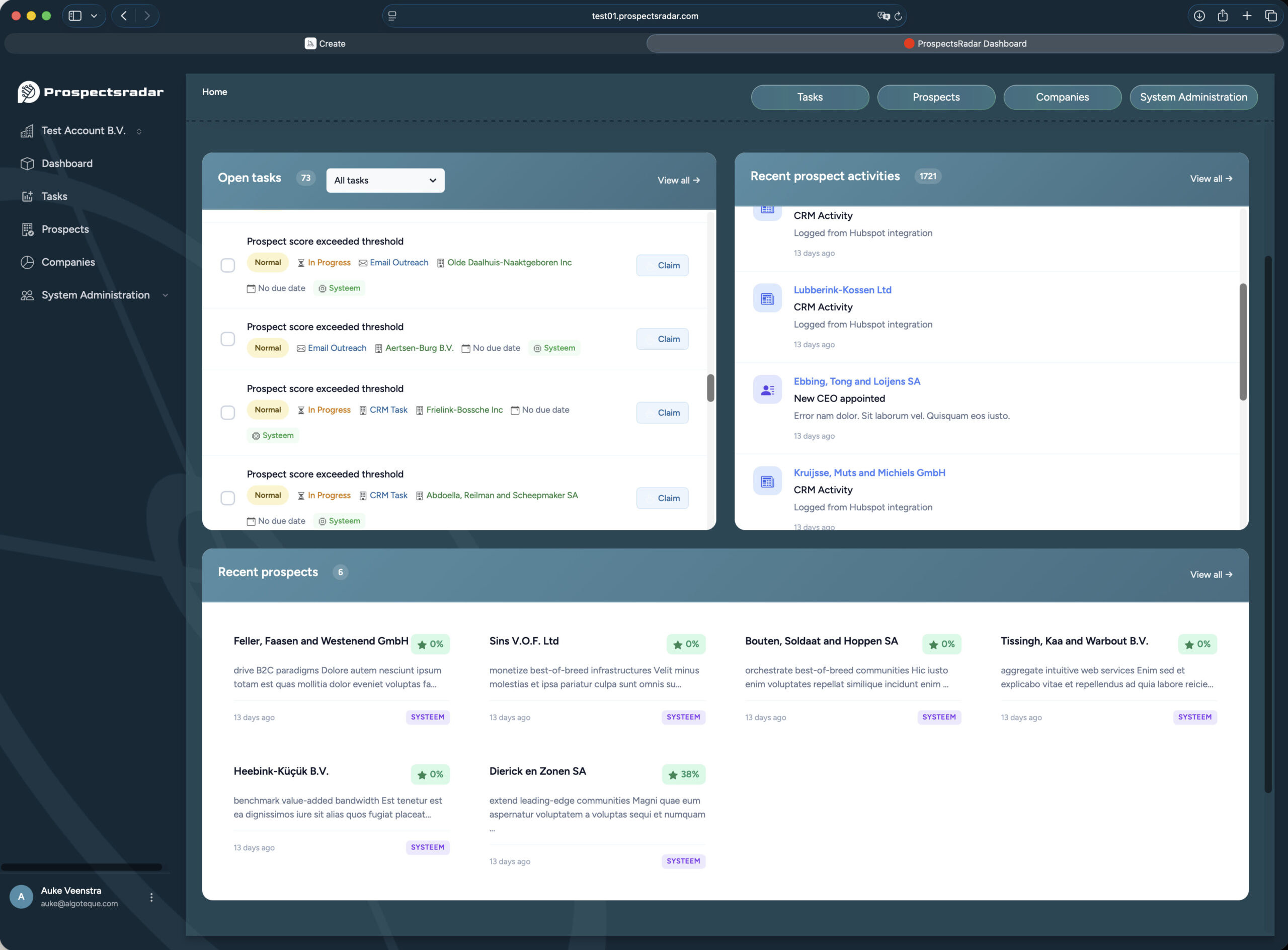Check the checkbox on the Aertsen-Burg task
Screen dimensions: 1288x950
[x=228, y=339]
